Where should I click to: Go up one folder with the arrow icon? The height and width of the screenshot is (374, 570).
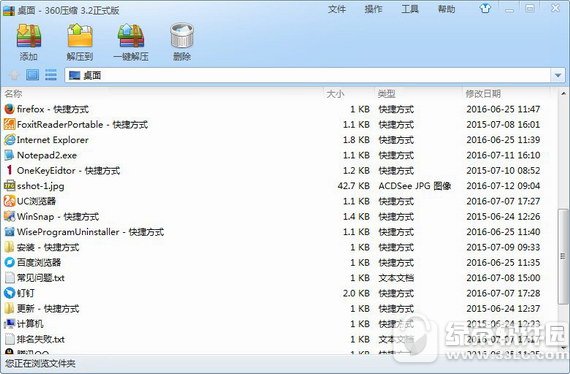[x=14, y=75]
